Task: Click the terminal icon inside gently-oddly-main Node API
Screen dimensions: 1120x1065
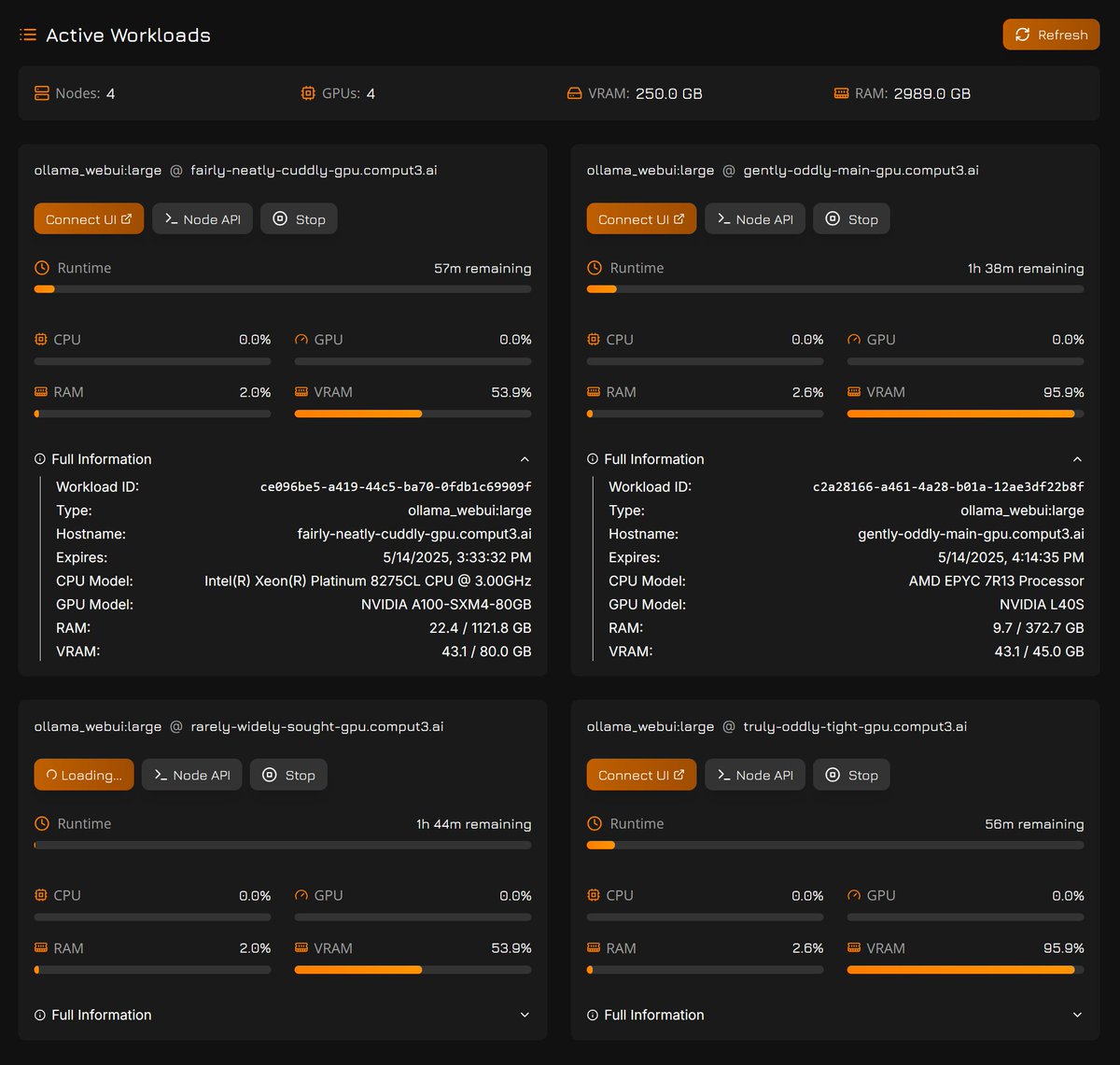Action: point(723,218)
